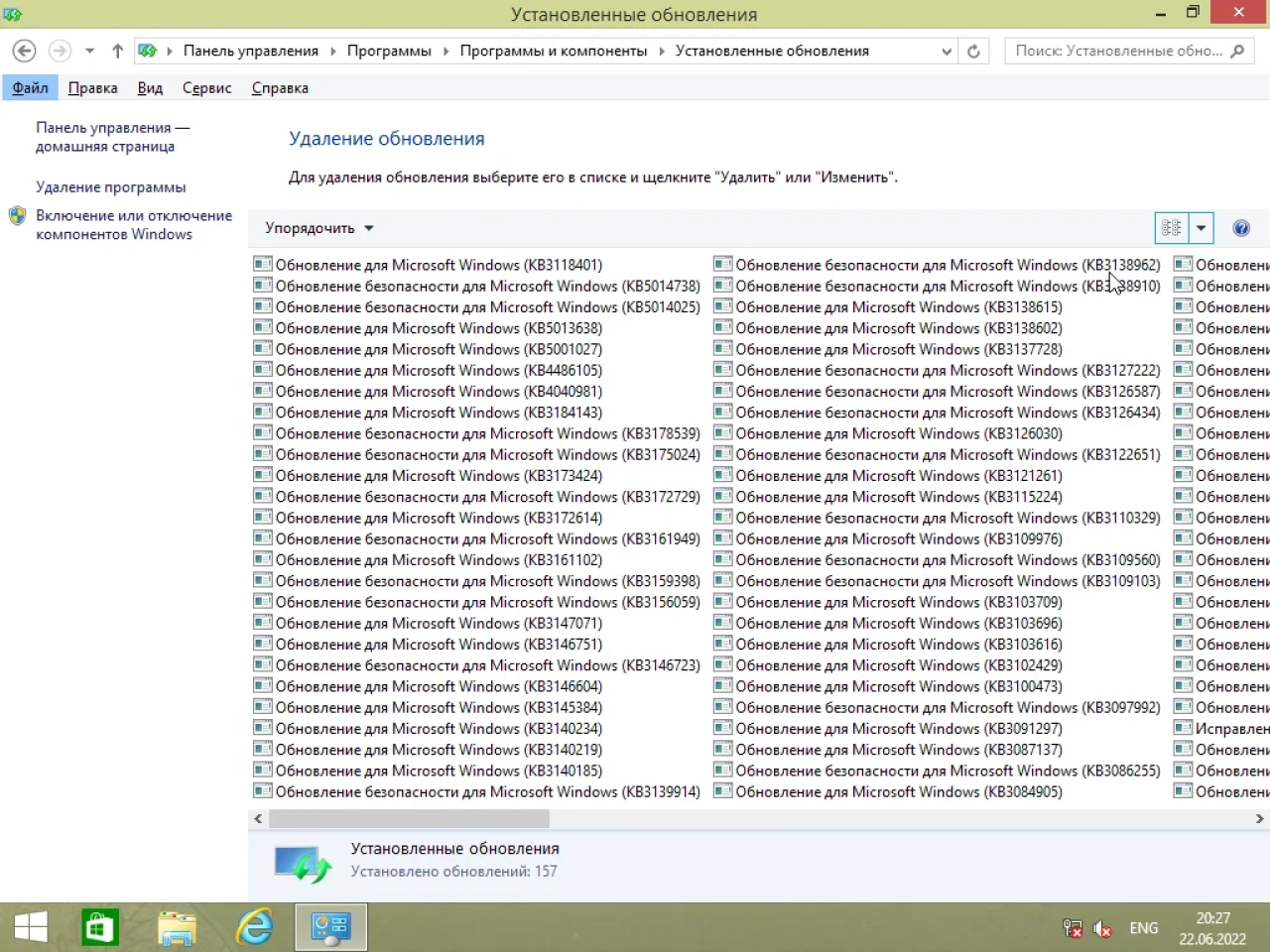The width and height of the screenshot is (1270, 952).
Task: Click the shield icon beside Windows components
Action: [17, 216]
